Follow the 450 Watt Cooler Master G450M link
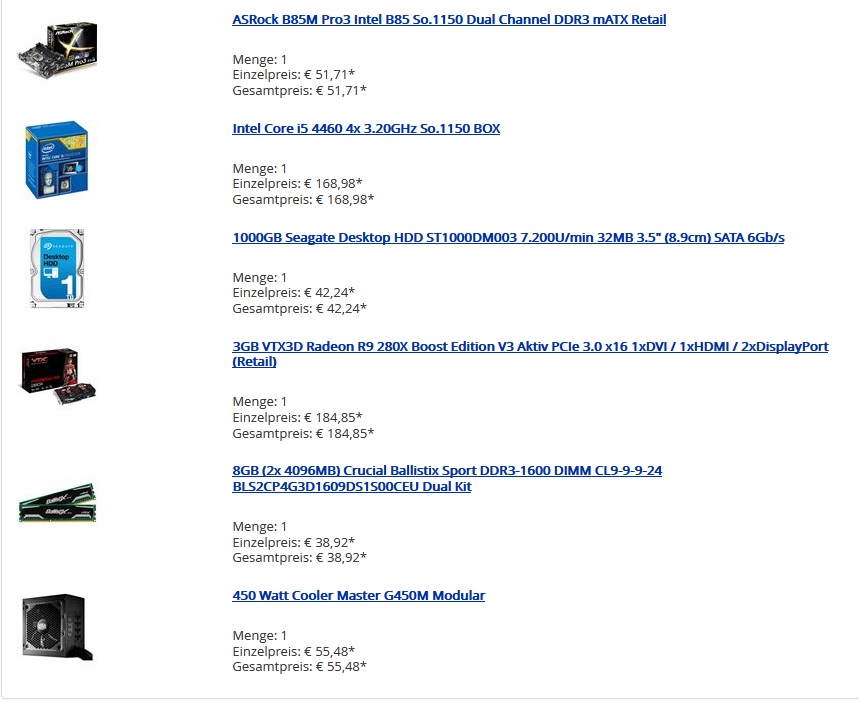The image size is (860, 702). [358, 596]
